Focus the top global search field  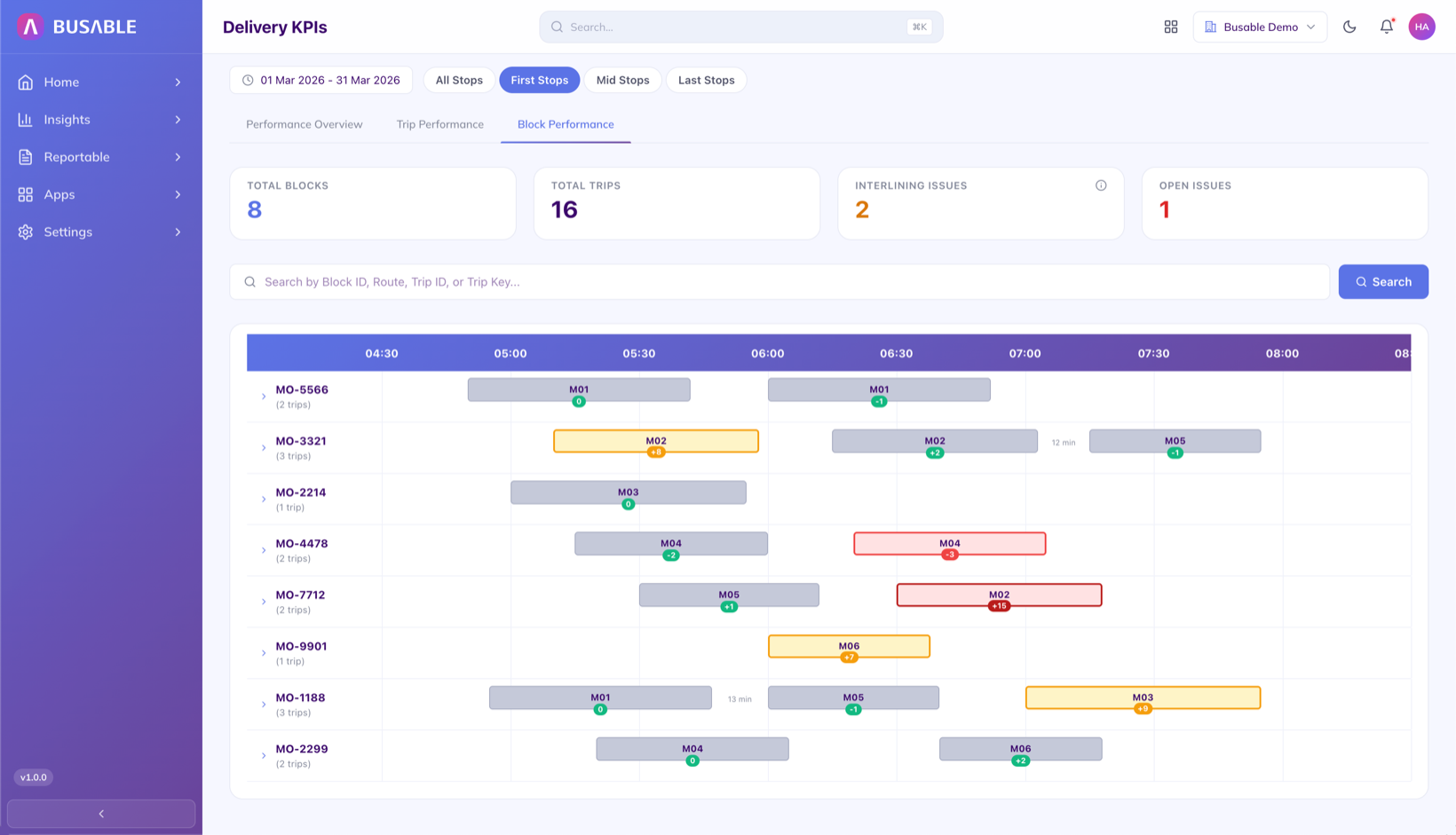coord(741,27)
